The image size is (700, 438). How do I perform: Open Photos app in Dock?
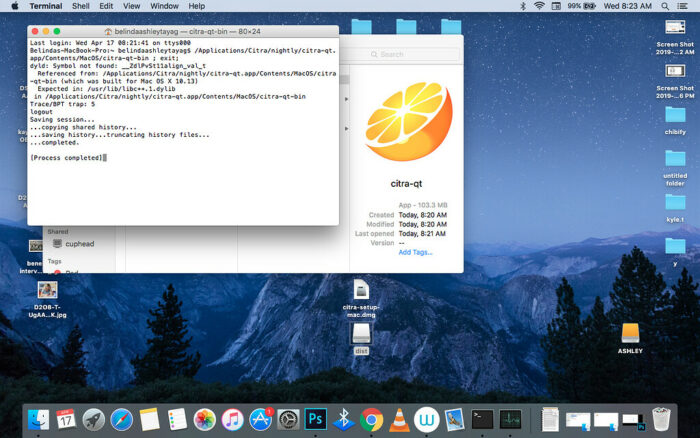[x=204, y=420]
